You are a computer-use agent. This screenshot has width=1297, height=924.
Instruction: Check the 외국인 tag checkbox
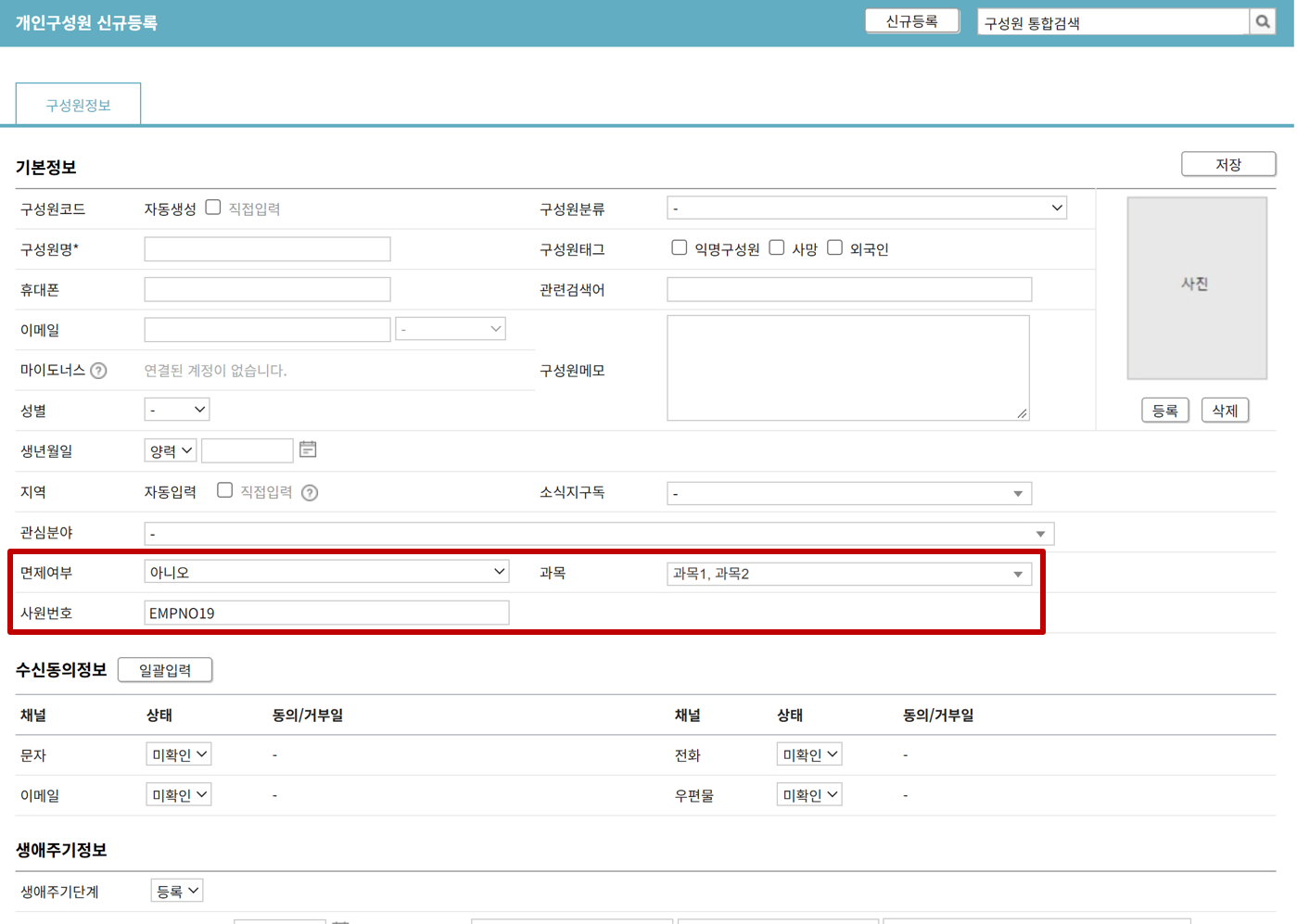(835, 247)
